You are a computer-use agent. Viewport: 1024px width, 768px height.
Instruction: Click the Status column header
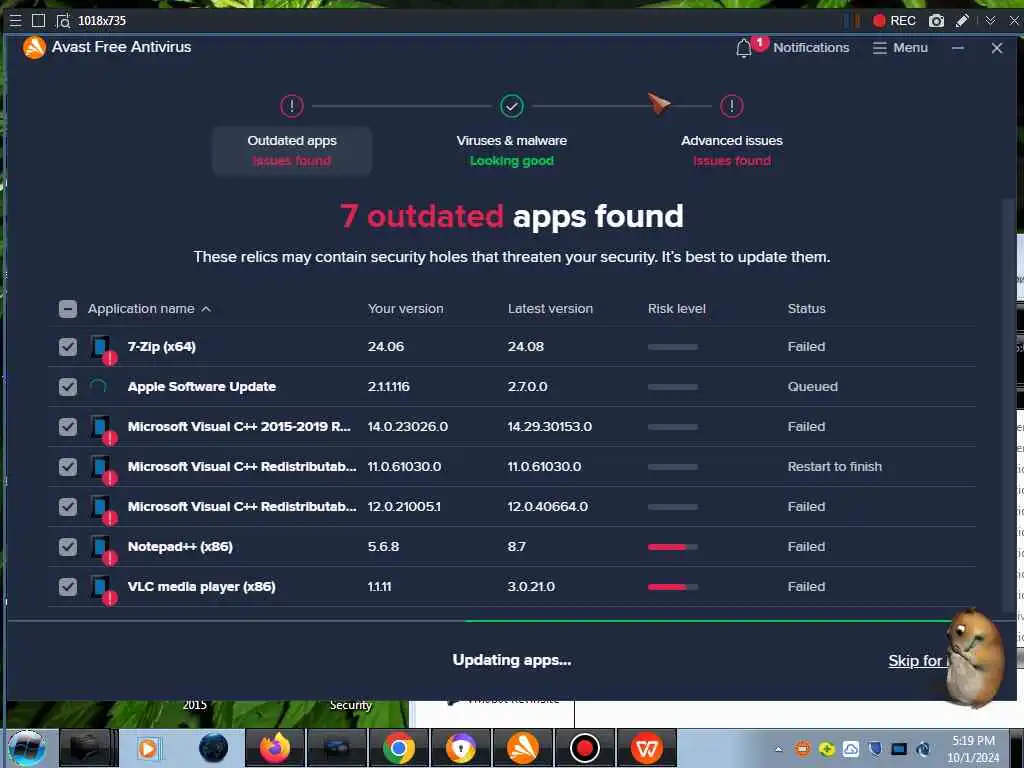click(806, 309)
